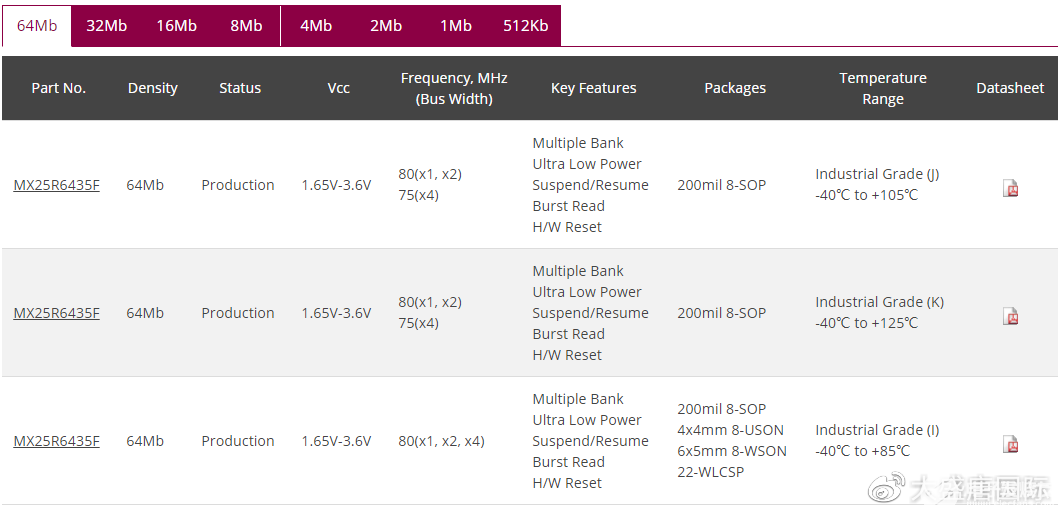This screenshot has height=514, width=1060.
Task: Open datasheet PDF for Industrial Grade (J) part
Action: click(x=1010, y=188)
